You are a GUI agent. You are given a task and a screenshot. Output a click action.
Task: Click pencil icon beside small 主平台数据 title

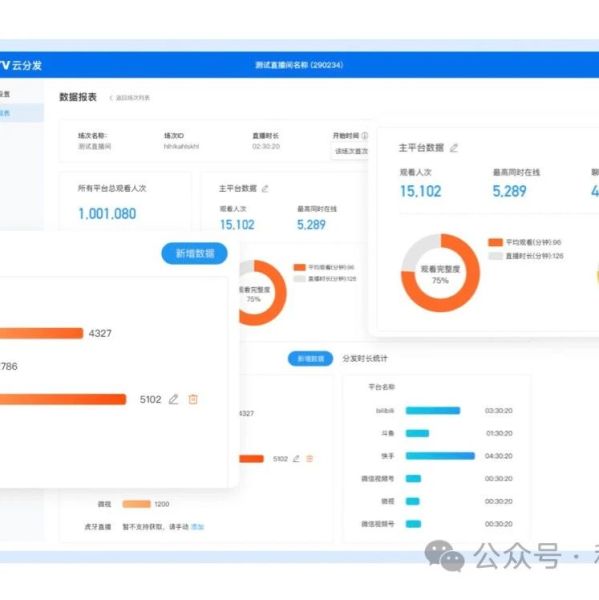pyautogui.click(x=265, y=189)
